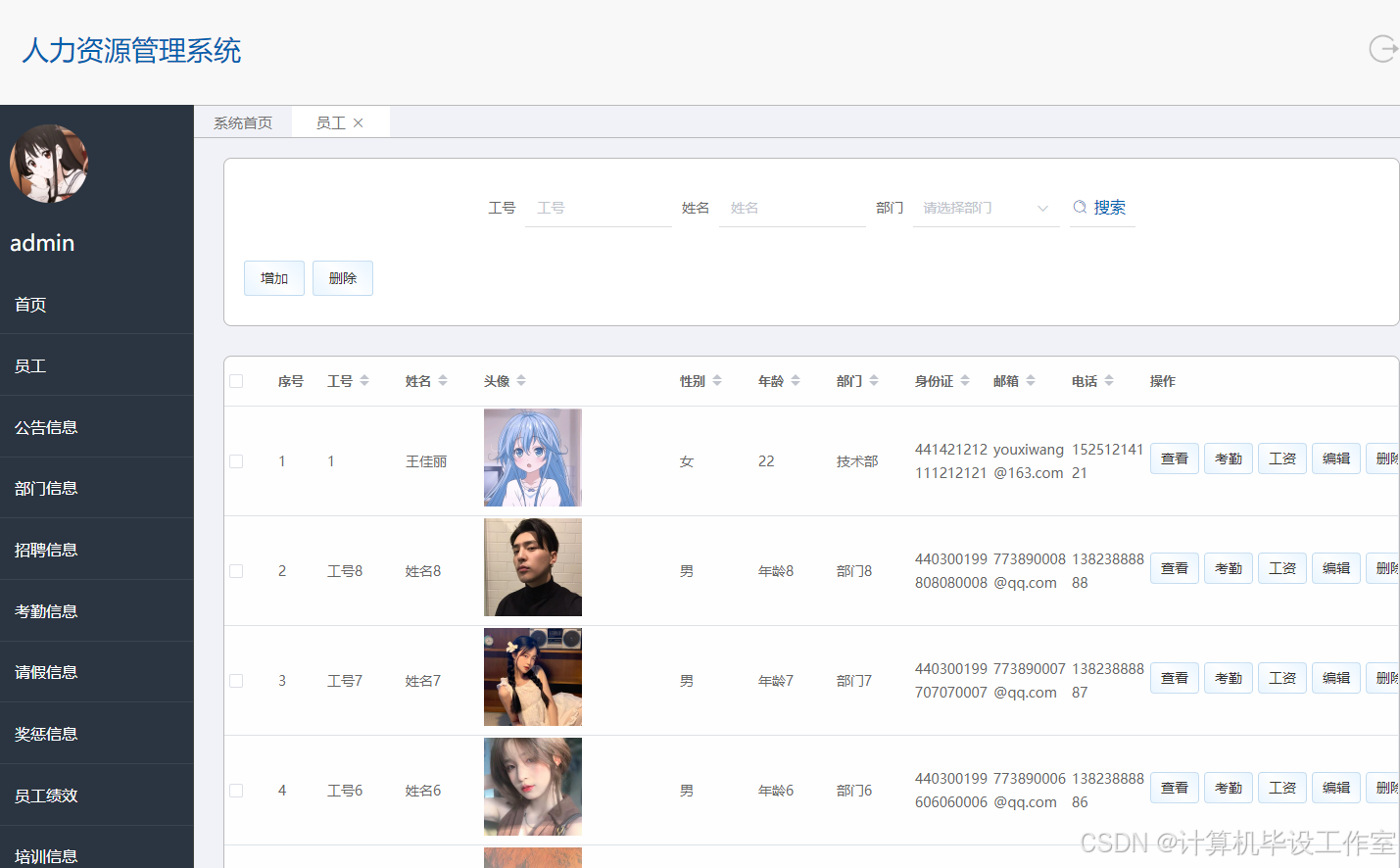This screenshot has width=1400, height=868.
Task: Open 培训信息 in the sidebar
Action: click(x=97, y=851)
